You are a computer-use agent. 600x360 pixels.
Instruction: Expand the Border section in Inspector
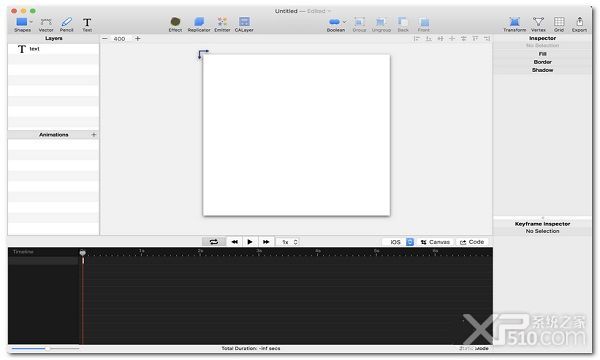542,62
